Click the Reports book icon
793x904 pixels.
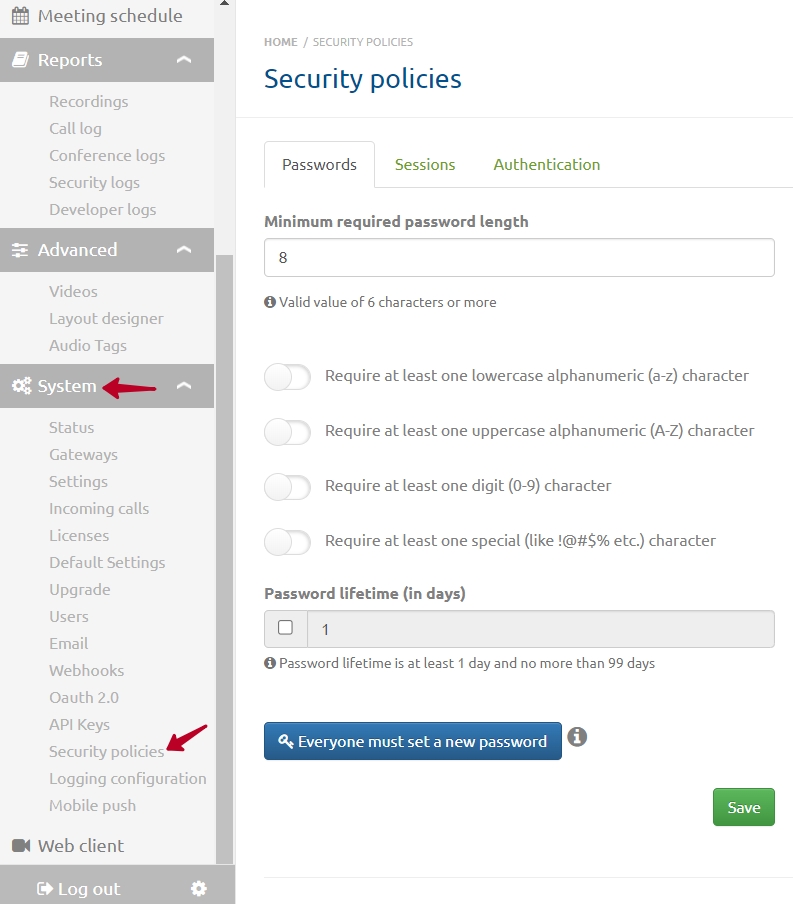pos(20,60)
